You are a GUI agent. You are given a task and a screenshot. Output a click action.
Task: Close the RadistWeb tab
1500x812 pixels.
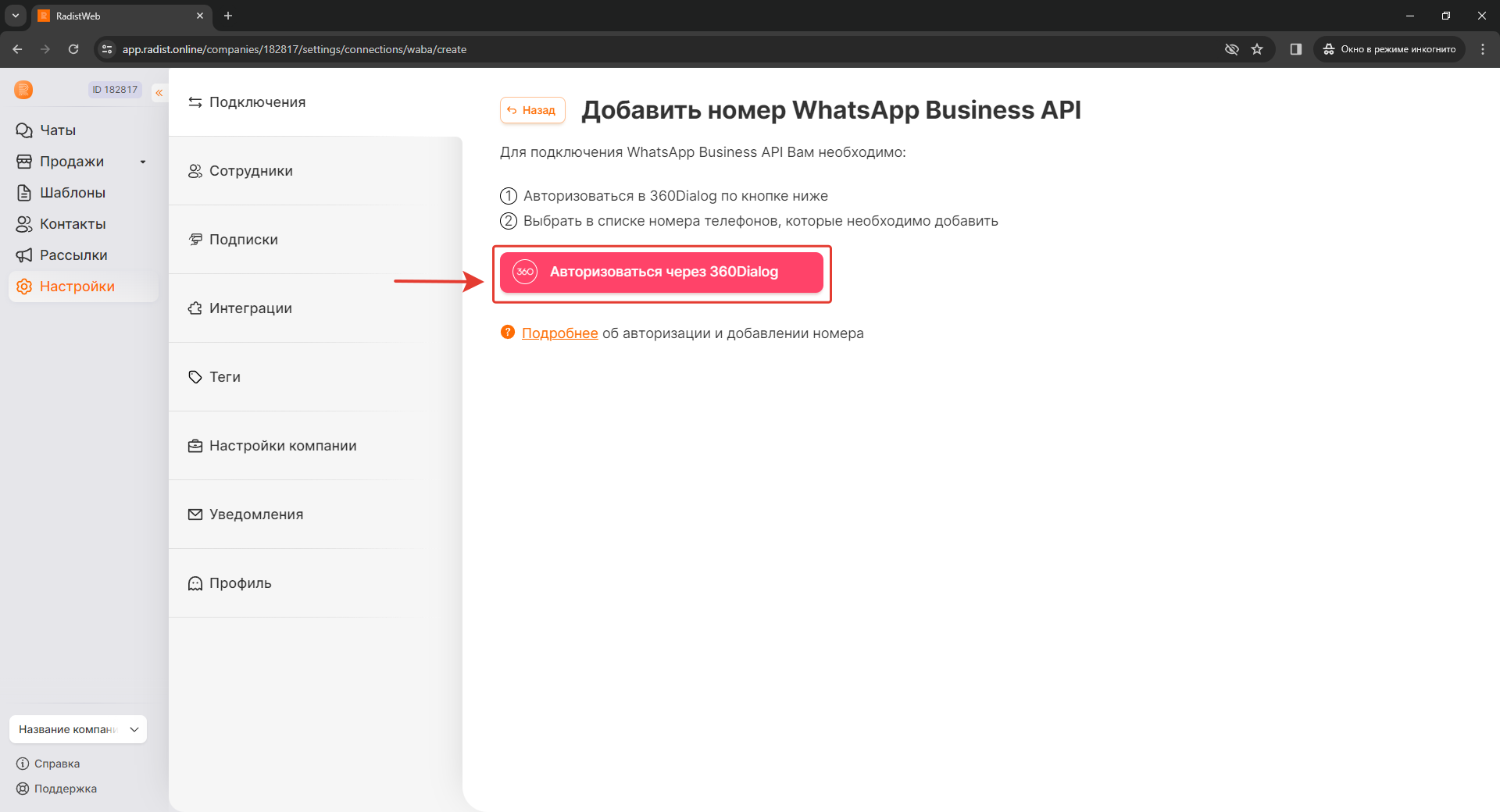pyautogui.click(x=200, y=16)
